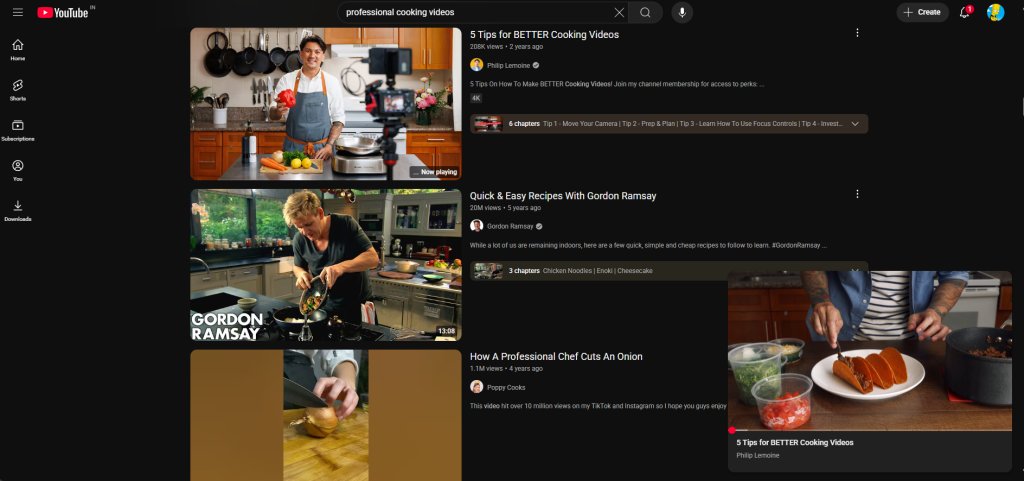The height and width of the screenshot is (481, 1024).
Task: Open Poppy Cooks channel avatar
Action: (477, 386)
